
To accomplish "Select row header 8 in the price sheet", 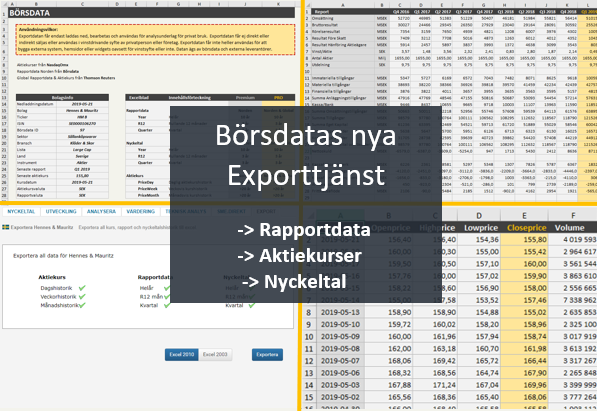I will tap(309, 312).
